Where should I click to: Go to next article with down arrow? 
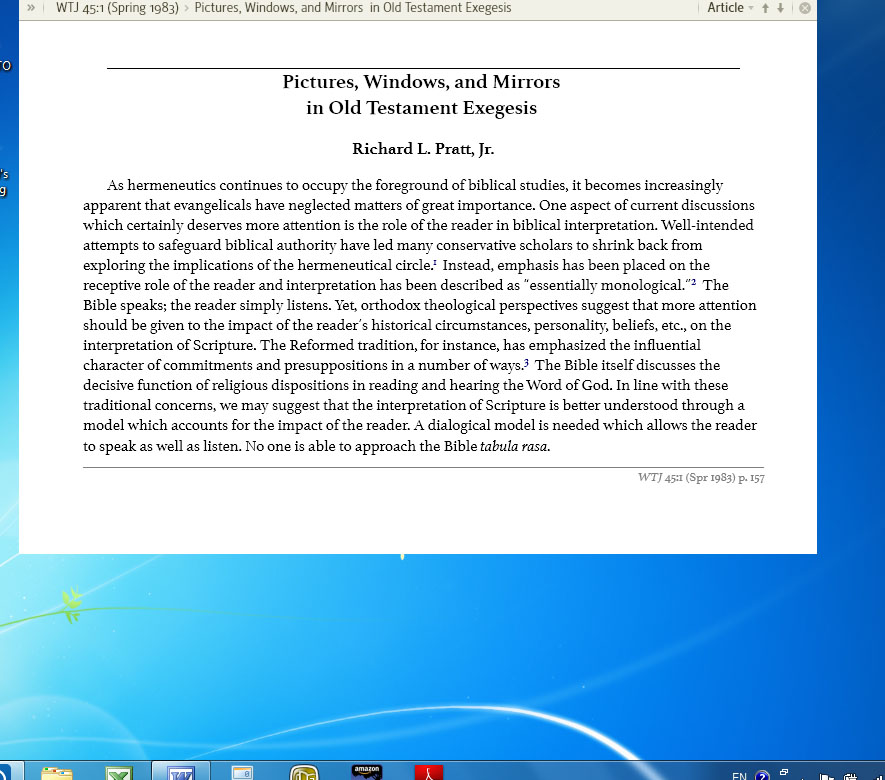[x=781, y=8]
